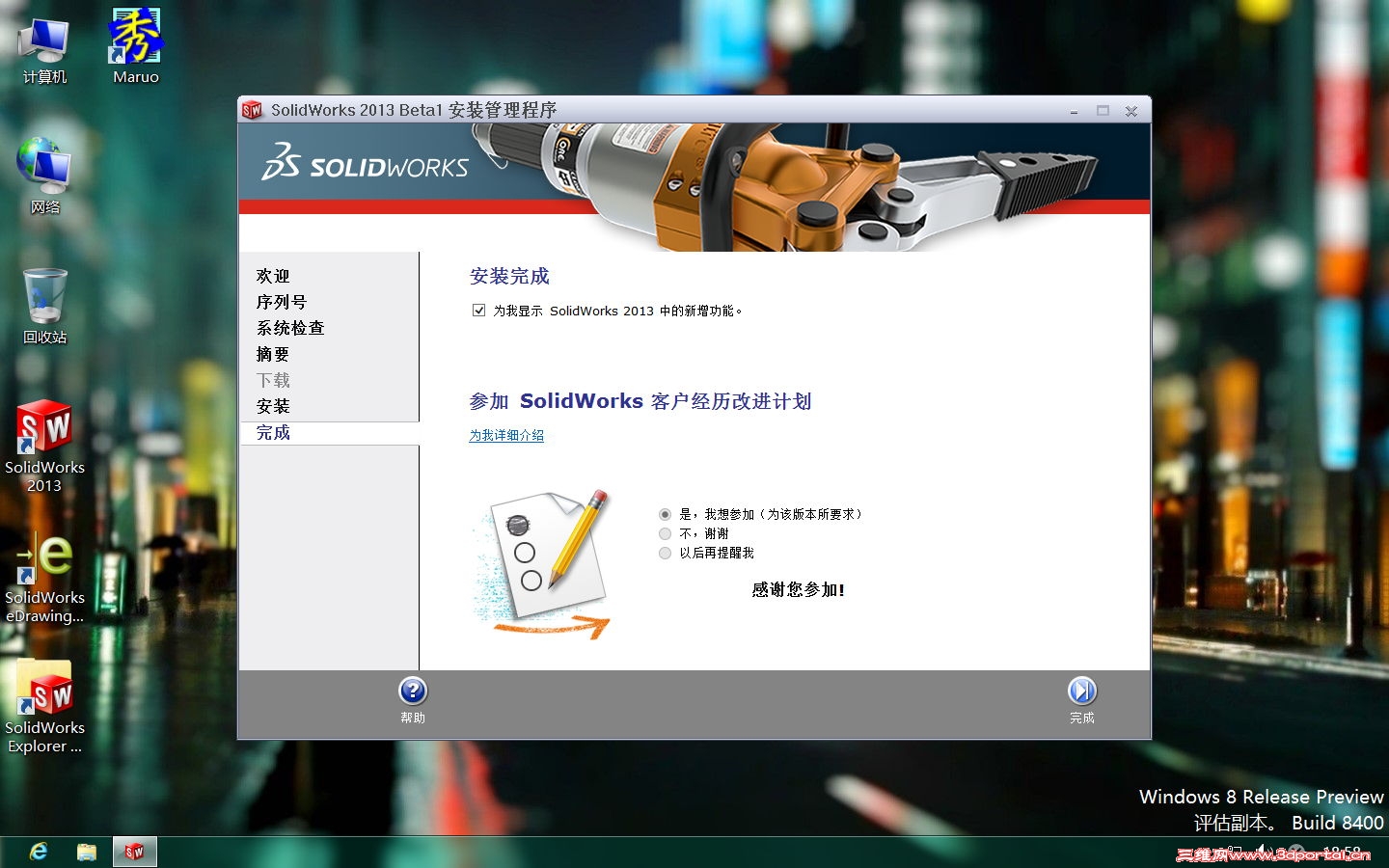The height and width of the screenshot is (868, 1389).
Task: Click the SolidWorks icon in the title bar
Action: [x=252, y=110]
